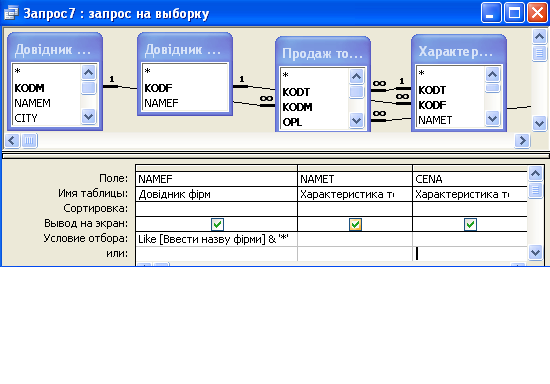The image size is (550, 384).
Task: Select CITY field in first table
Action: tap(26, 118)
